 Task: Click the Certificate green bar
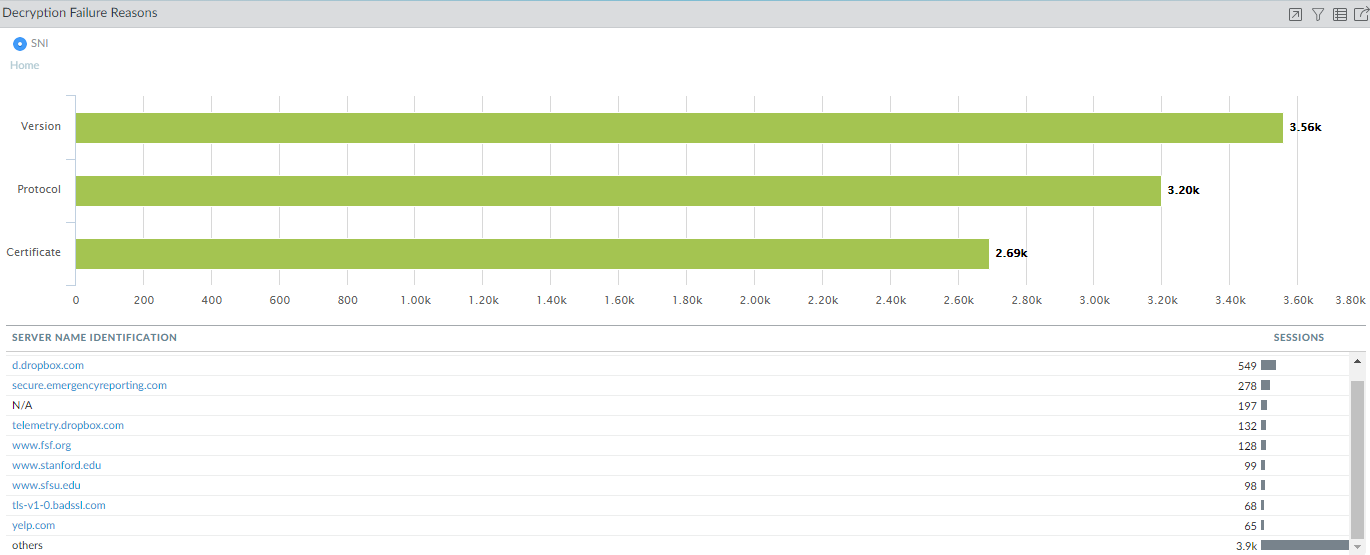[x=531, y=254]
